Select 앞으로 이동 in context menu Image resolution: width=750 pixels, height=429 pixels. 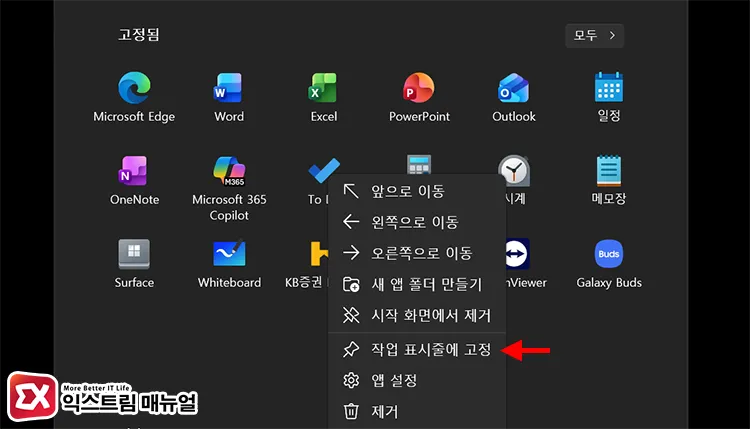pos(417,191)
